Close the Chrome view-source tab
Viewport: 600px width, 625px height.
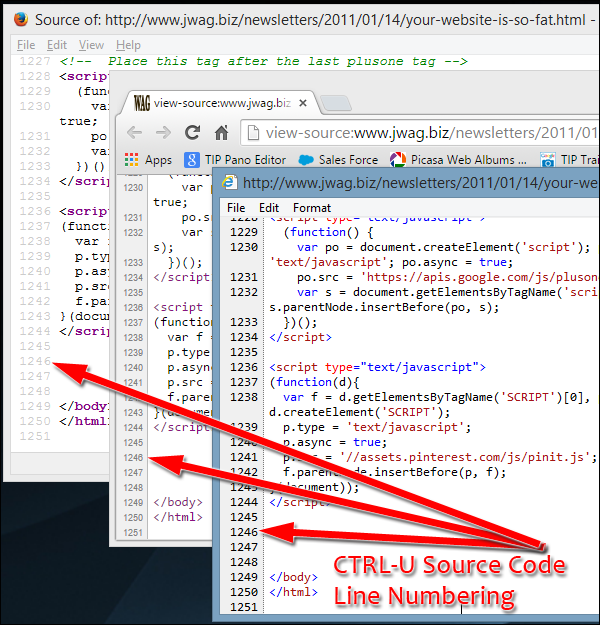pos(303,103)
